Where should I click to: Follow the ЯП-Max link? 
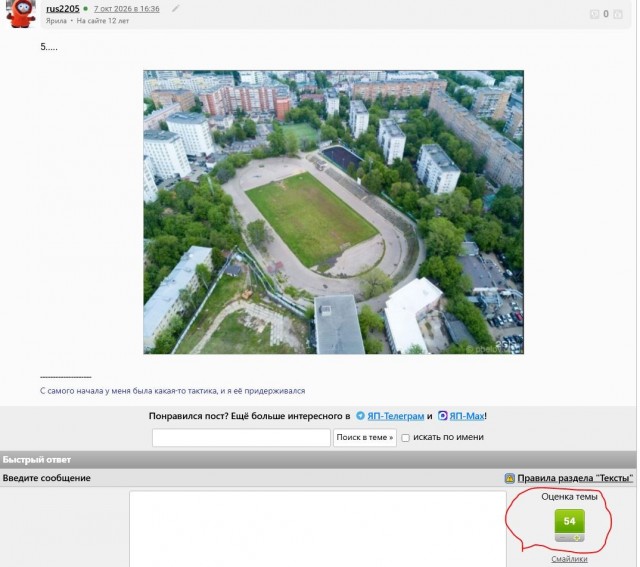tap(467, 416)
